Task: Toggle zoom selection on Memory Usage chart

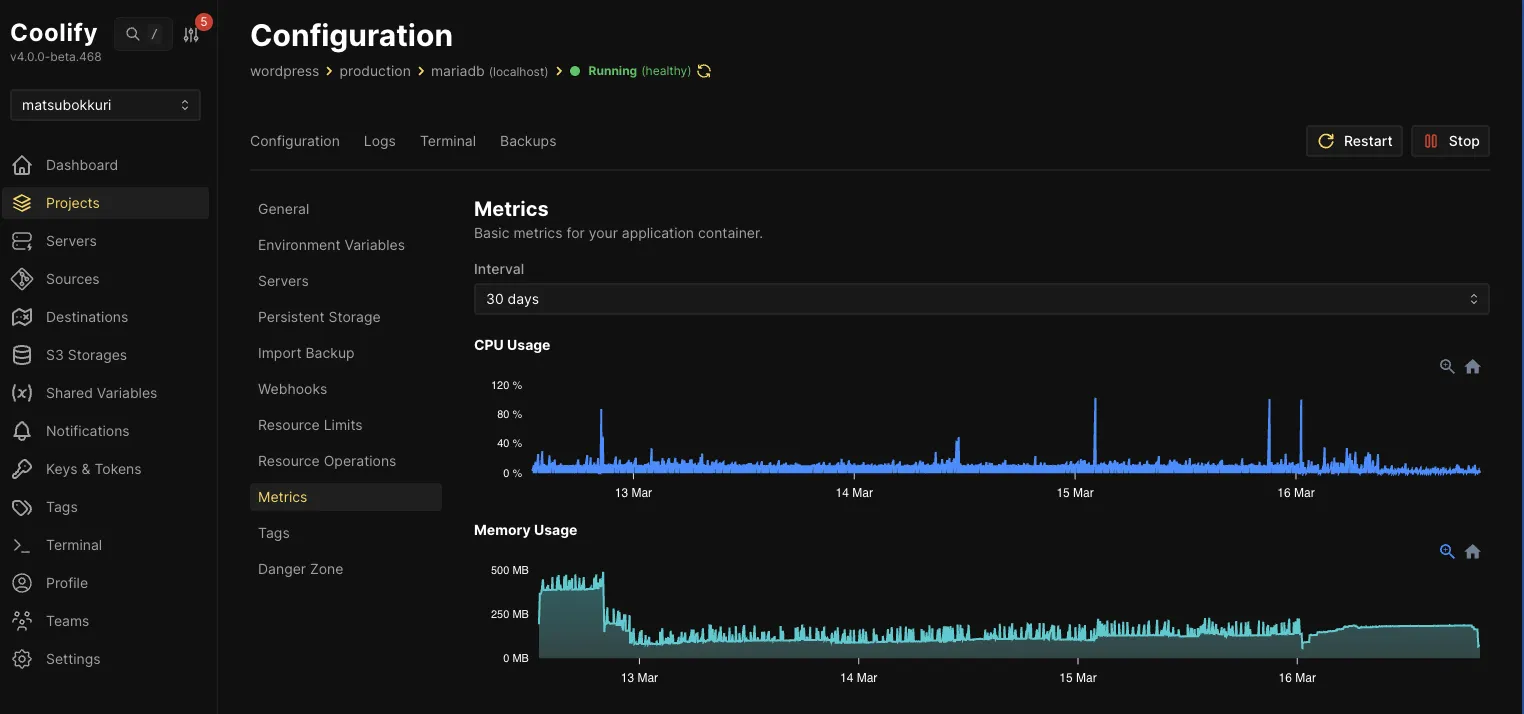Action: 1447,552
